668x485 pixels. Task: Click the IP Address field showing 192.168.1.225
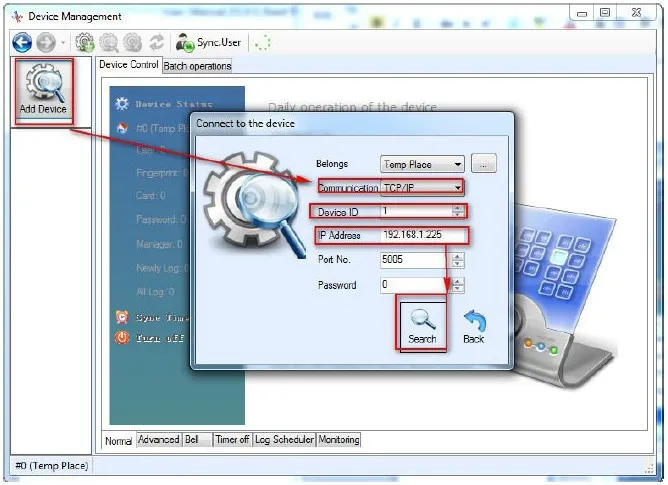(x=424, y=235)
